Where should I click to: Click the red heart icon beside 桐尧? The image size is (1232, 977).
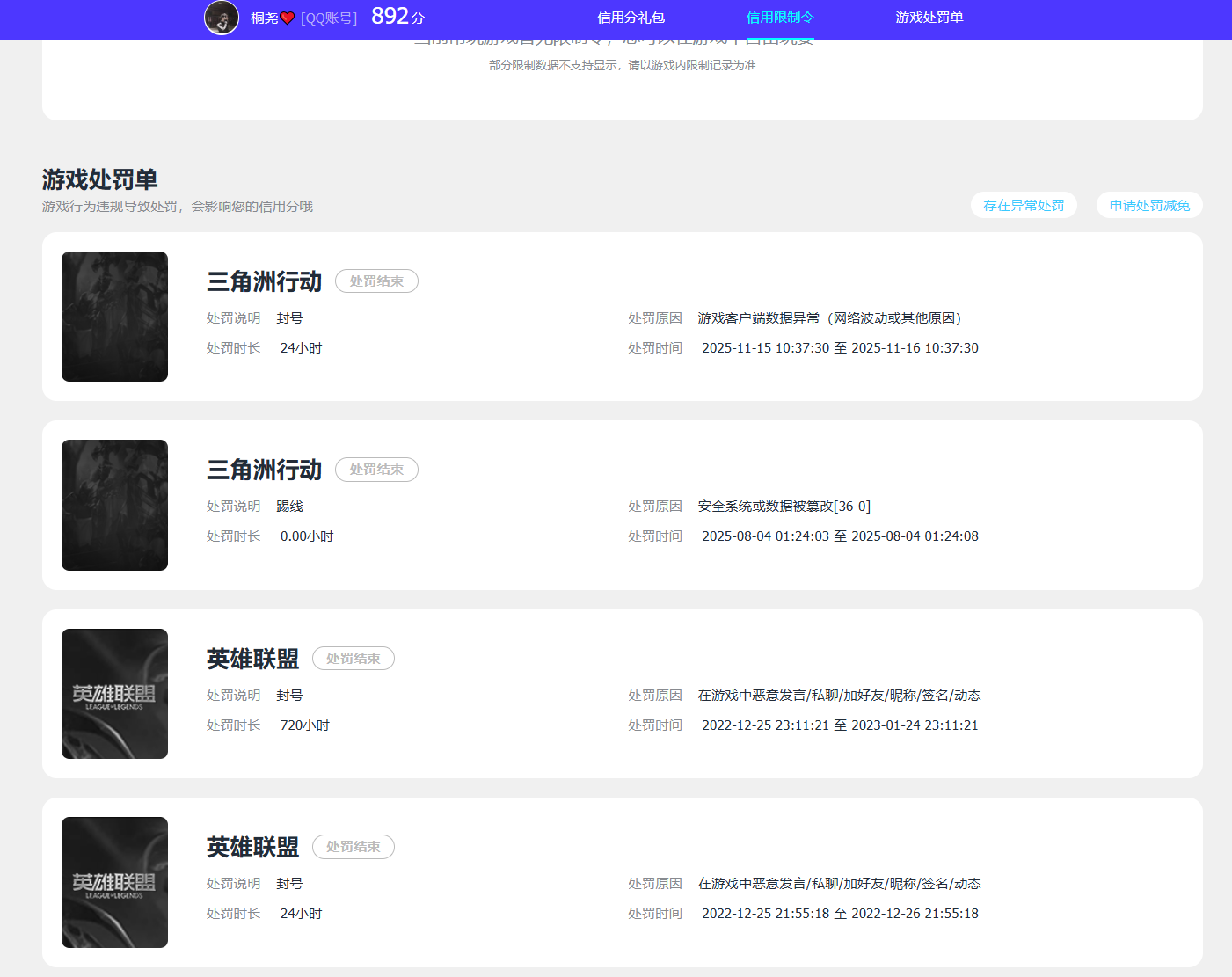coord(287,17)
